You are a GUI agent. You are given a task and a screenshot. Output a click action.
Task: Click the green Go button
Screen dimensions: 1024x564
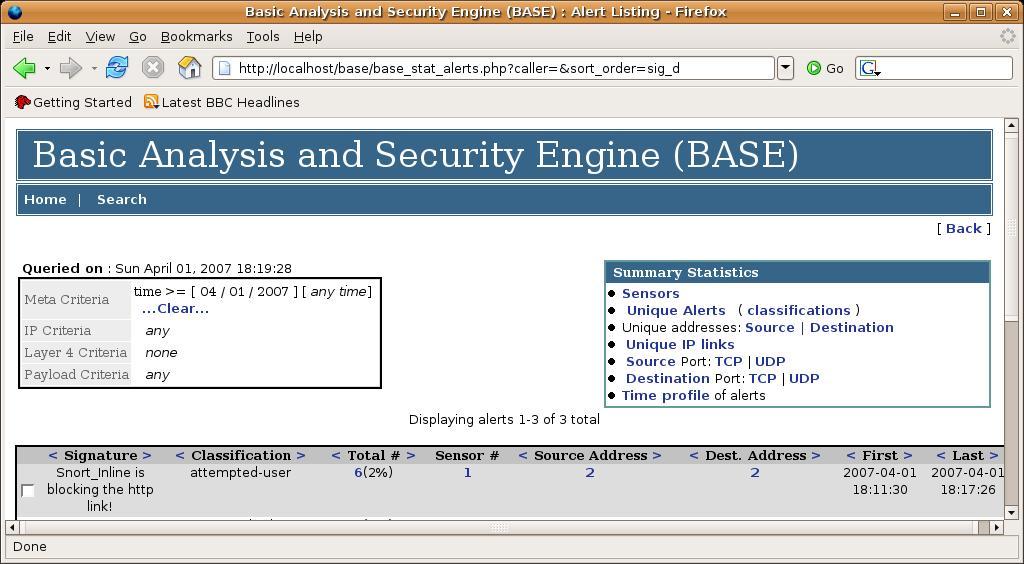click(x=825, y=68)
